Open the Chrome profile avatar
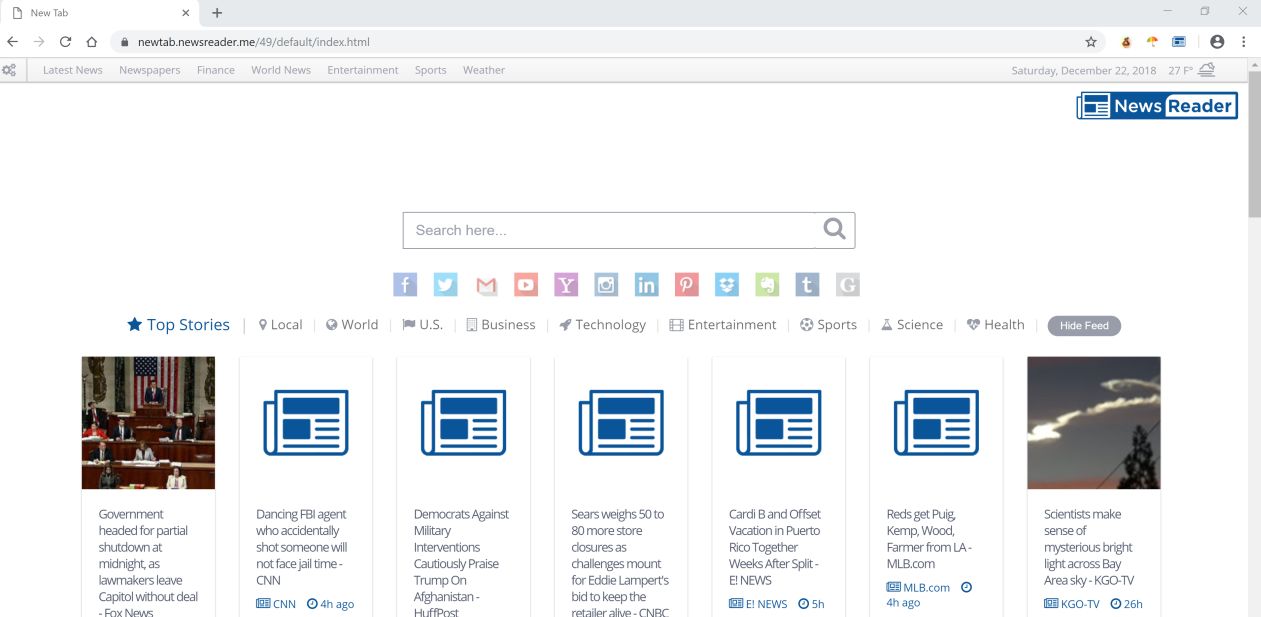The width and height of the screenshot is (1261, 617). click(x=1217, y=42)
